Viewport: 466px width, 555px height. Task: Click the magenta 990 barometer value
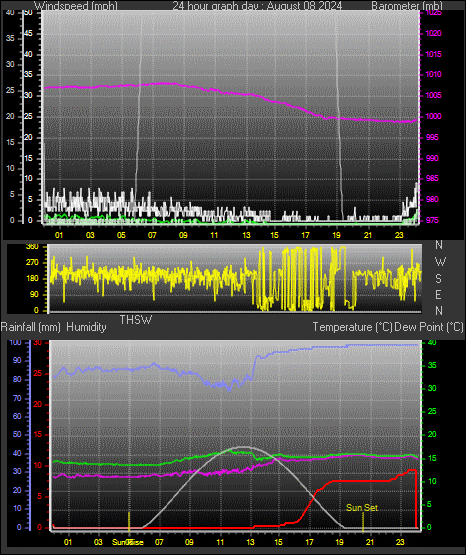[432, 158]
